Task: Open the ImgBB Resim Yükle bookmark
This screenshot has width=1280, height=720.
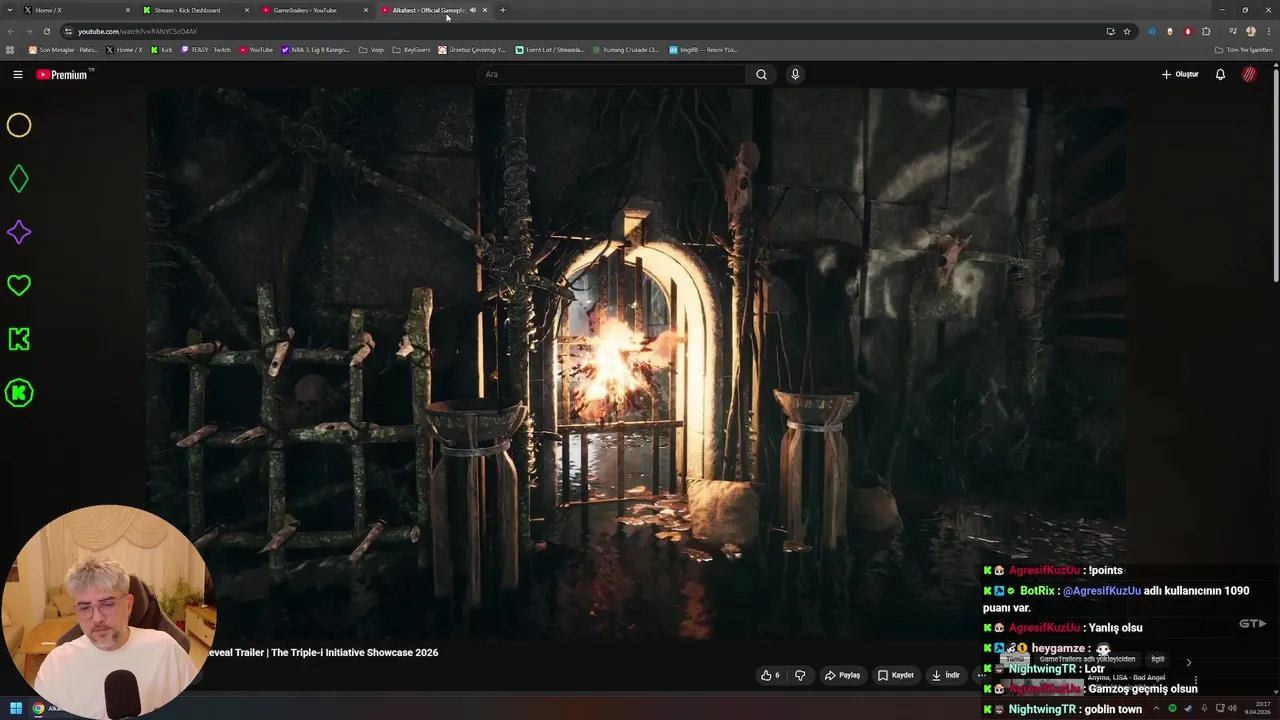Action: click(703, 49)
